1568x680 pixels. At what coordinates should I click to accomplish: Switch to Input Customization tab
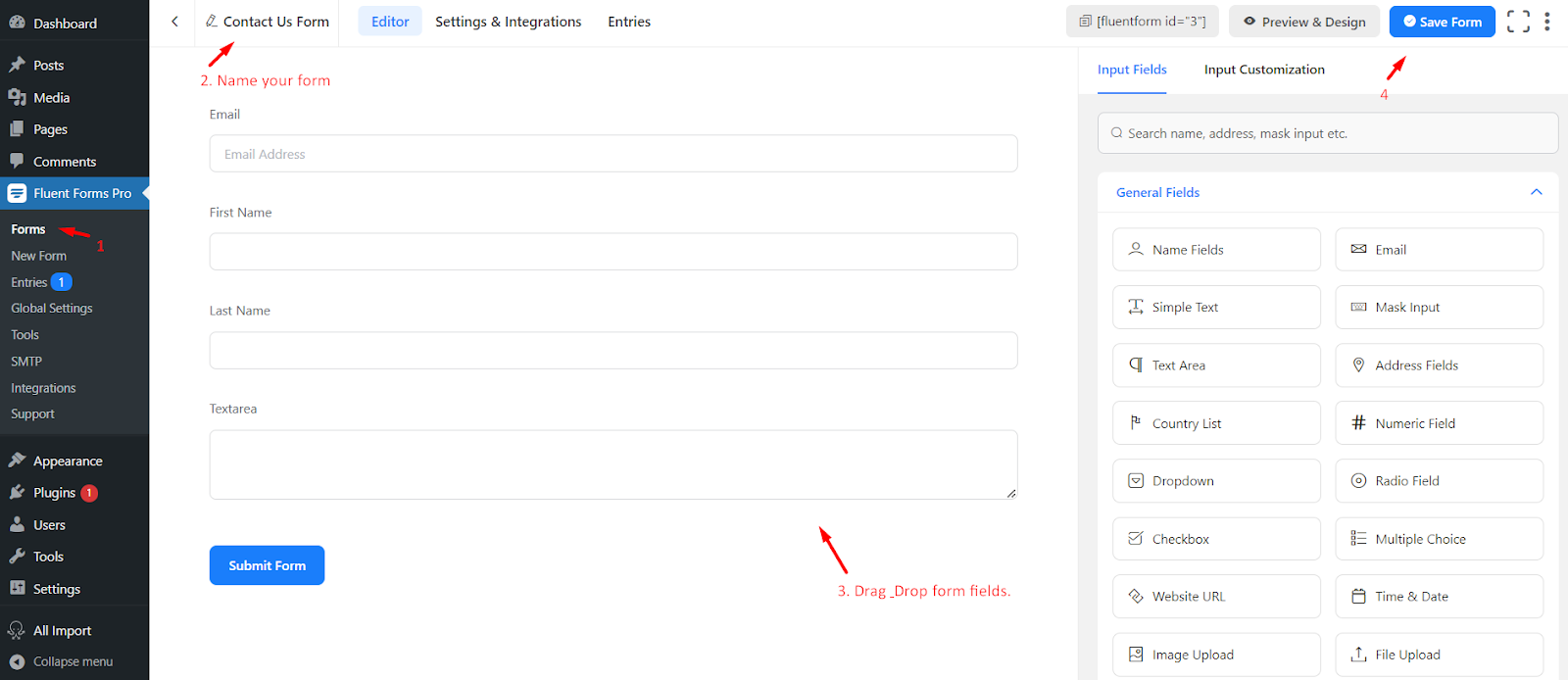click(1264, 70)
